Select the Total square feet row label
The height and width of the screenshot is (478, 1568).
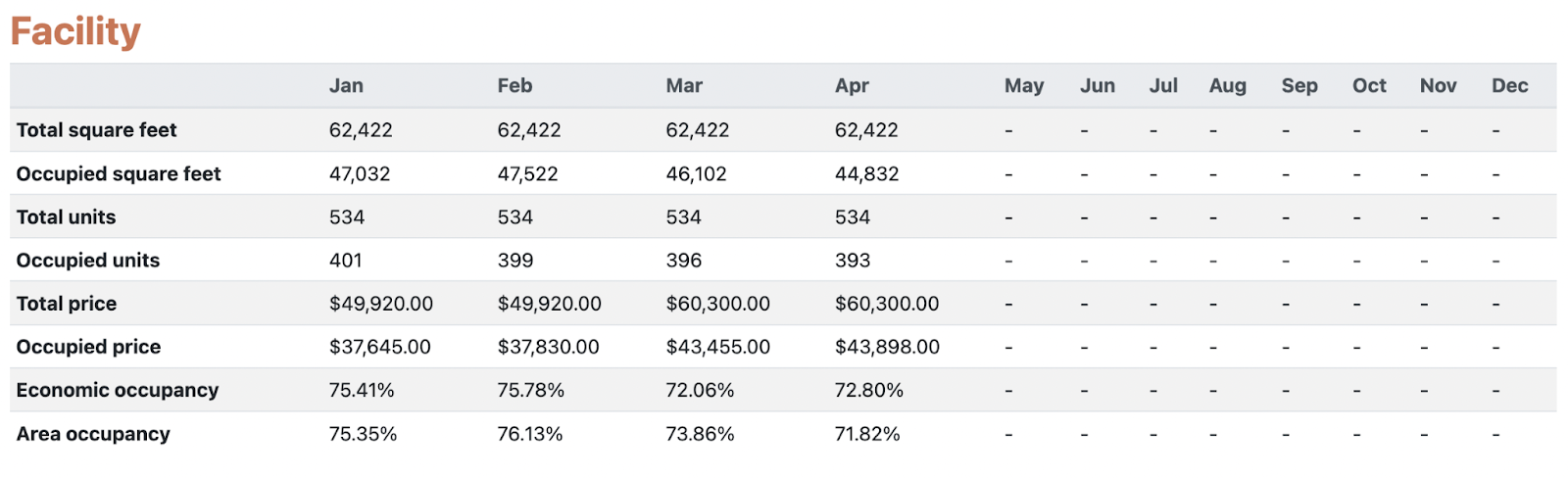(96, 130)
